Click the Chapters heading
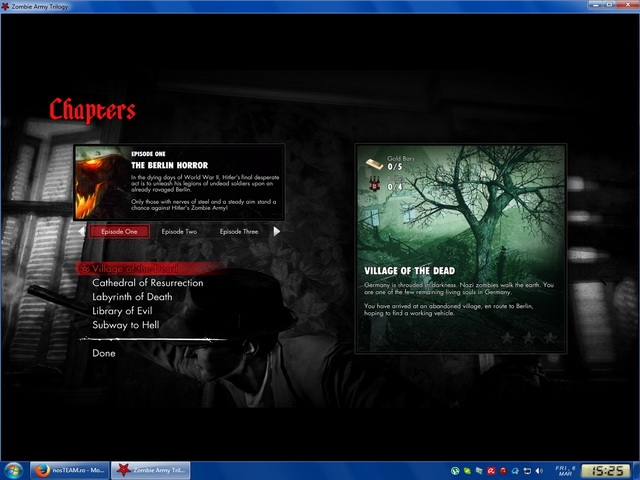This screenshot has width=640, height=480. click(x=92, y=110)
